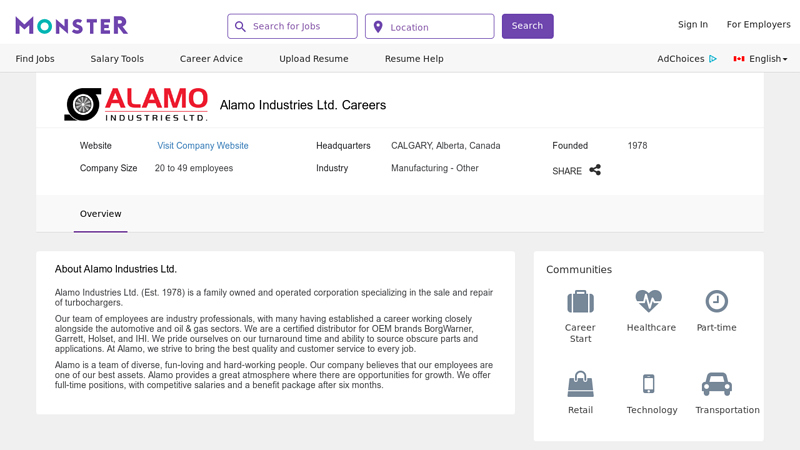Open the Technology phone icon
This screenshot has height=450, width=800.
pyautogui.click(x=648, y=384)
